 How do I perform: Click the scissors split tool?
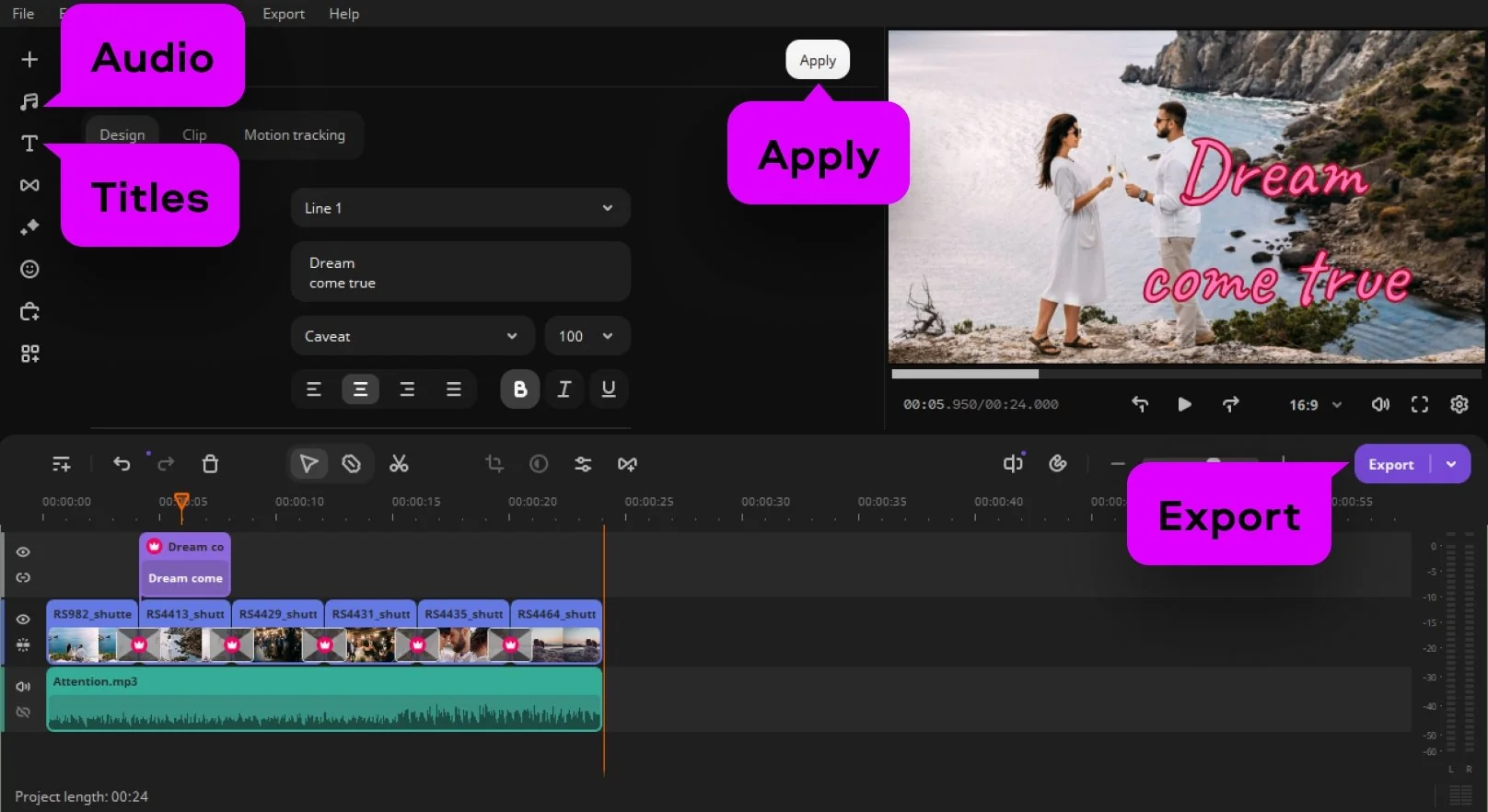(399, 464)
